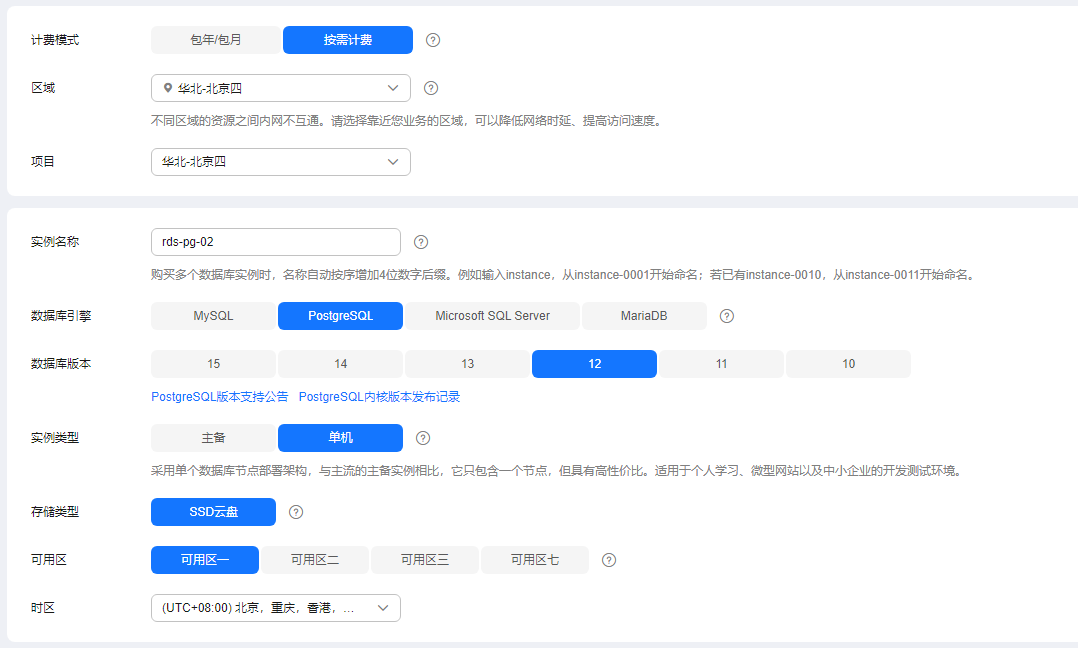The width and height of the screenshot is (1078, 648).
Task: Open the 时区 timezone dropdown
Action: (276, 608)
